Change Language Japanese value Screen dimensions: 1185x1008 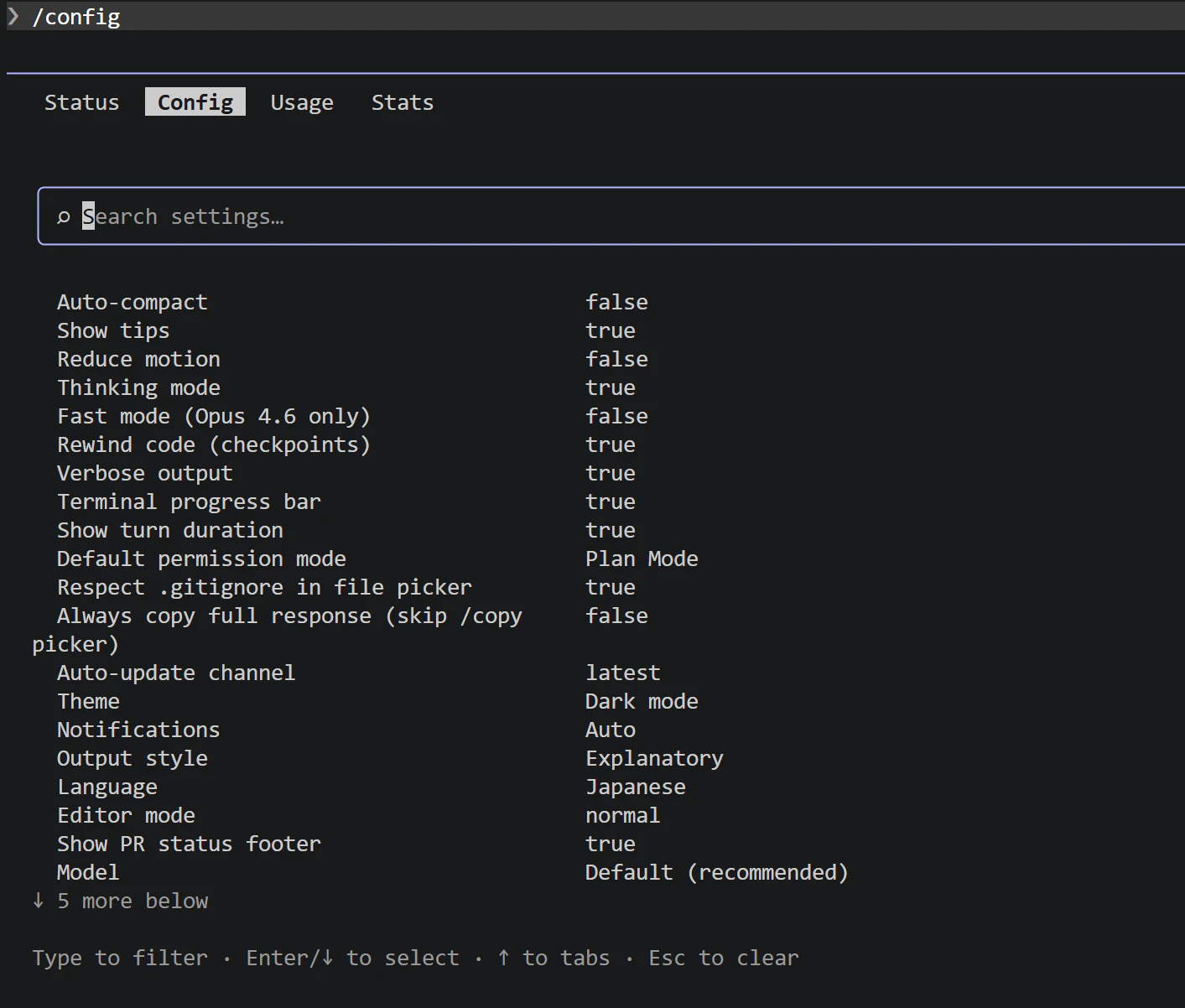tap(636, 787)
